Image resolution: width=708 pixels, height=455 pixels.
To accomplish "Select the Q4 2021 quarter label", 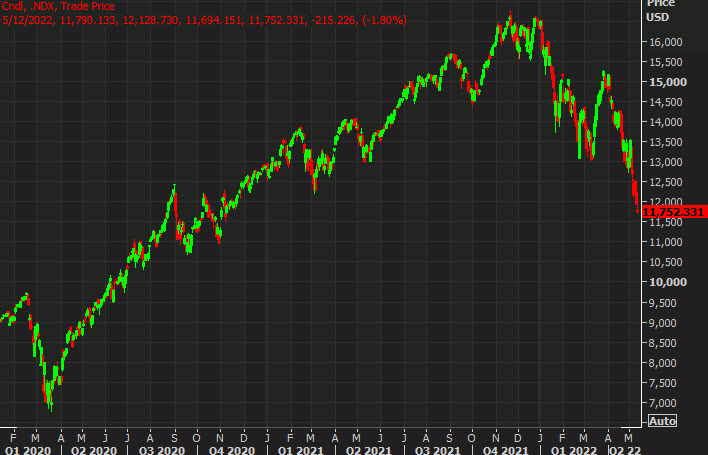I will (x=506, y=450).
